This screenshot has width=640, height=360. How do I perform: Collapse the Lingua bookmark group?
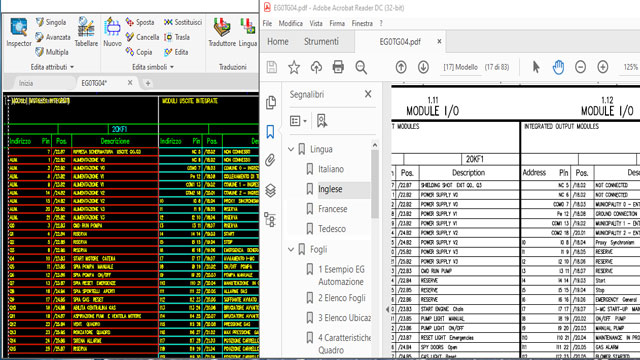click(291, 149)
